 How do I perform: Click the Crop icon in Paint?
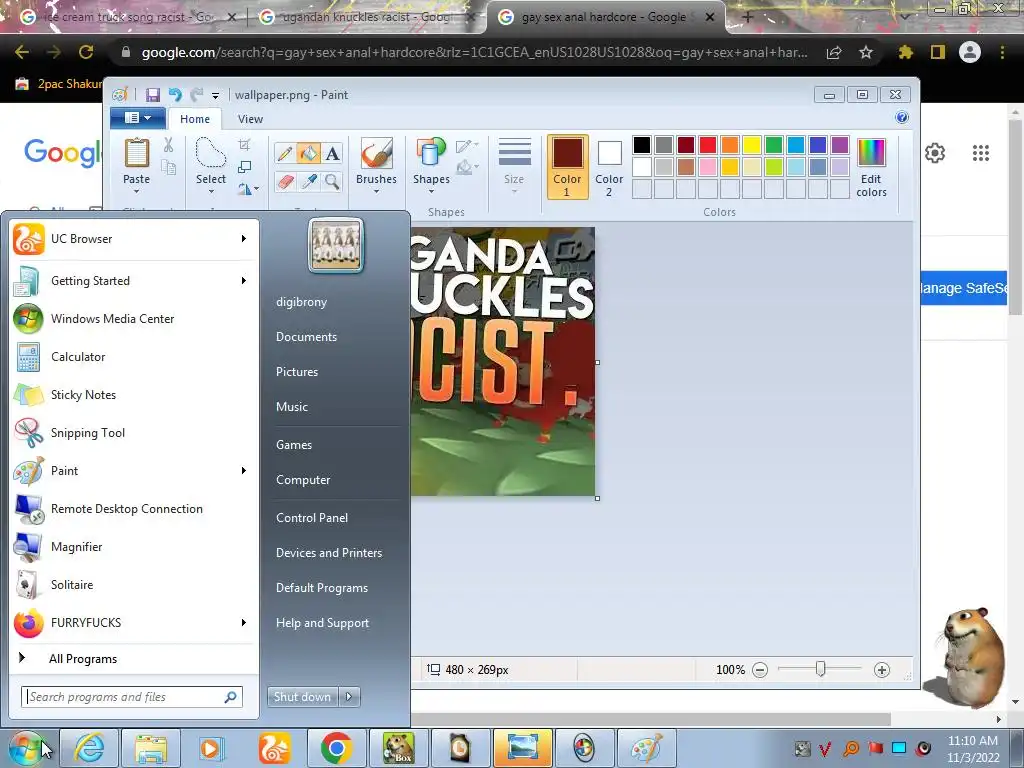click(245, 144)
